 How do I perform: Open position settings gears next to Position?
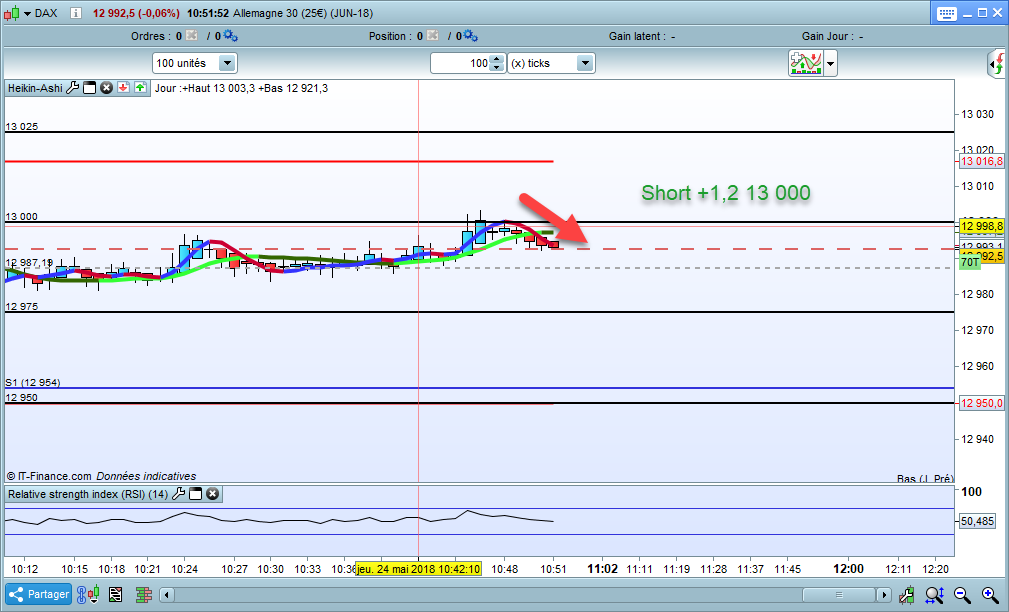pos(470,35)
